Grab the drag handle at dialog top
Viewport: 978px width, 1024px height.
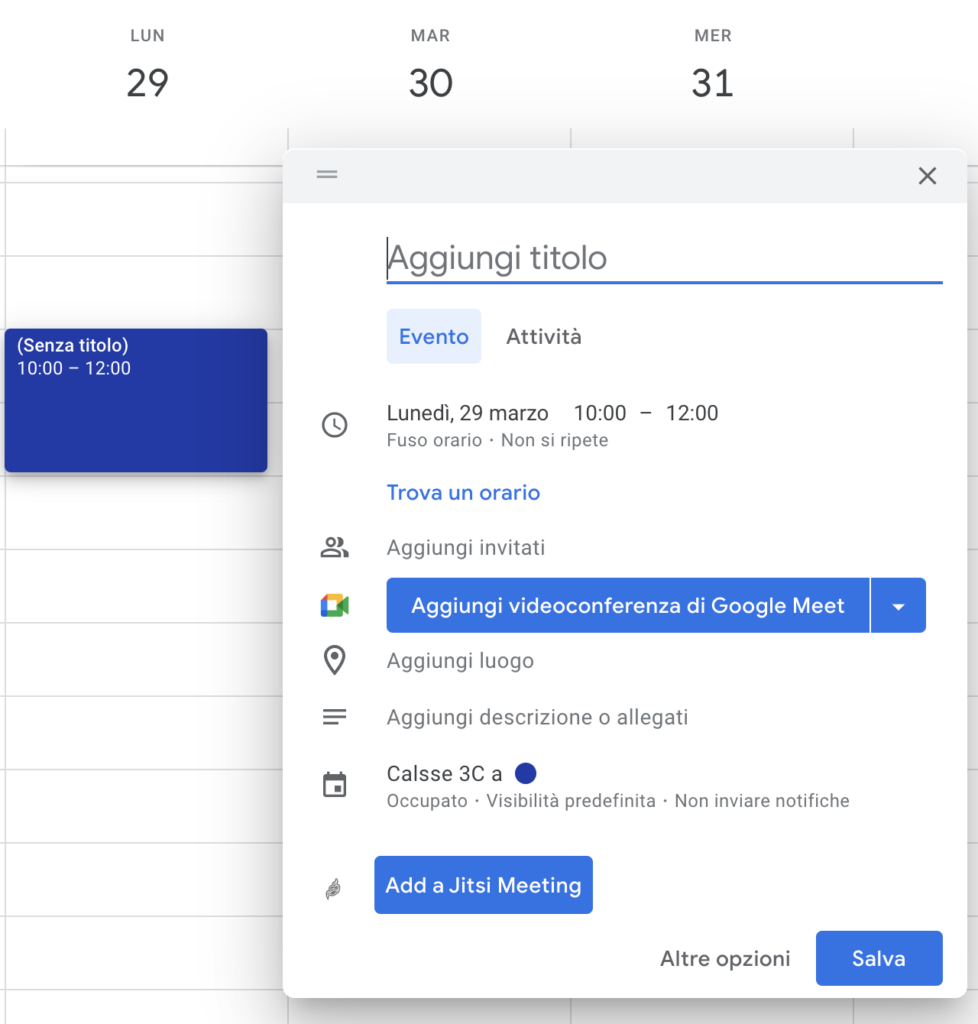[327, 174]
